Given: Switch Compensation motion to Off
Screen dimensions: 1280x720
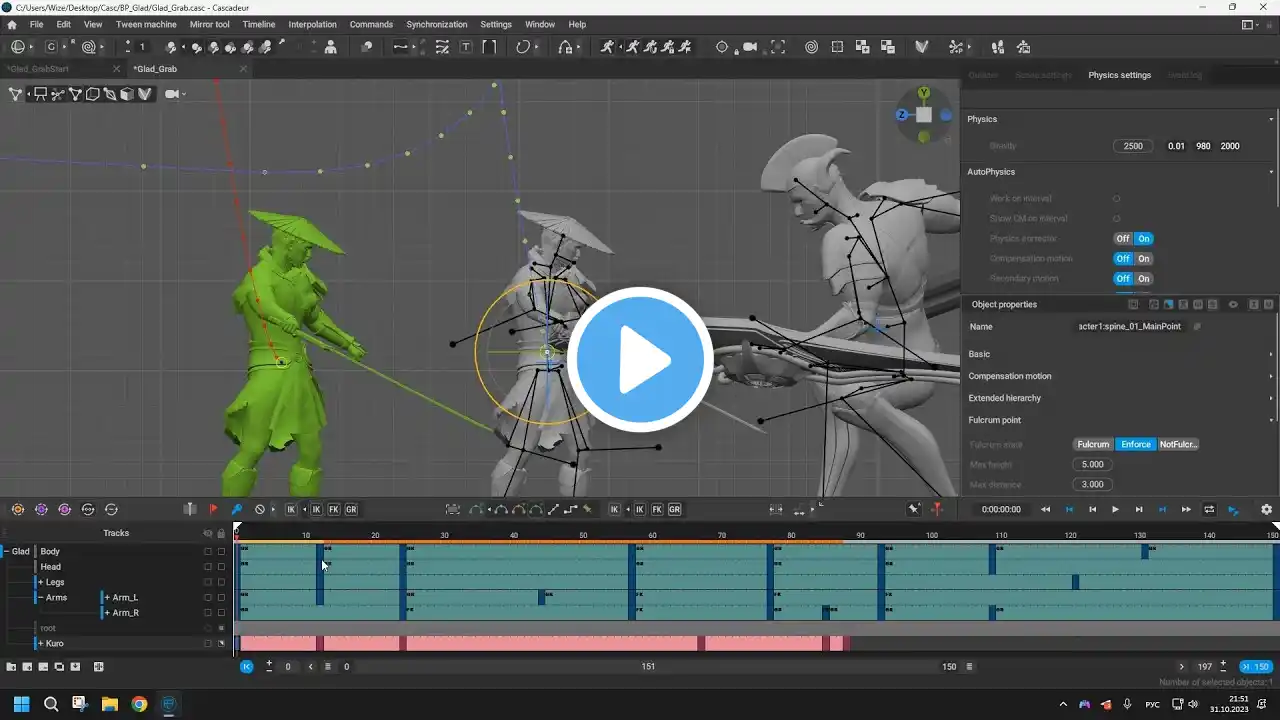Looking at the screenshot, I should click(1123, 259).
